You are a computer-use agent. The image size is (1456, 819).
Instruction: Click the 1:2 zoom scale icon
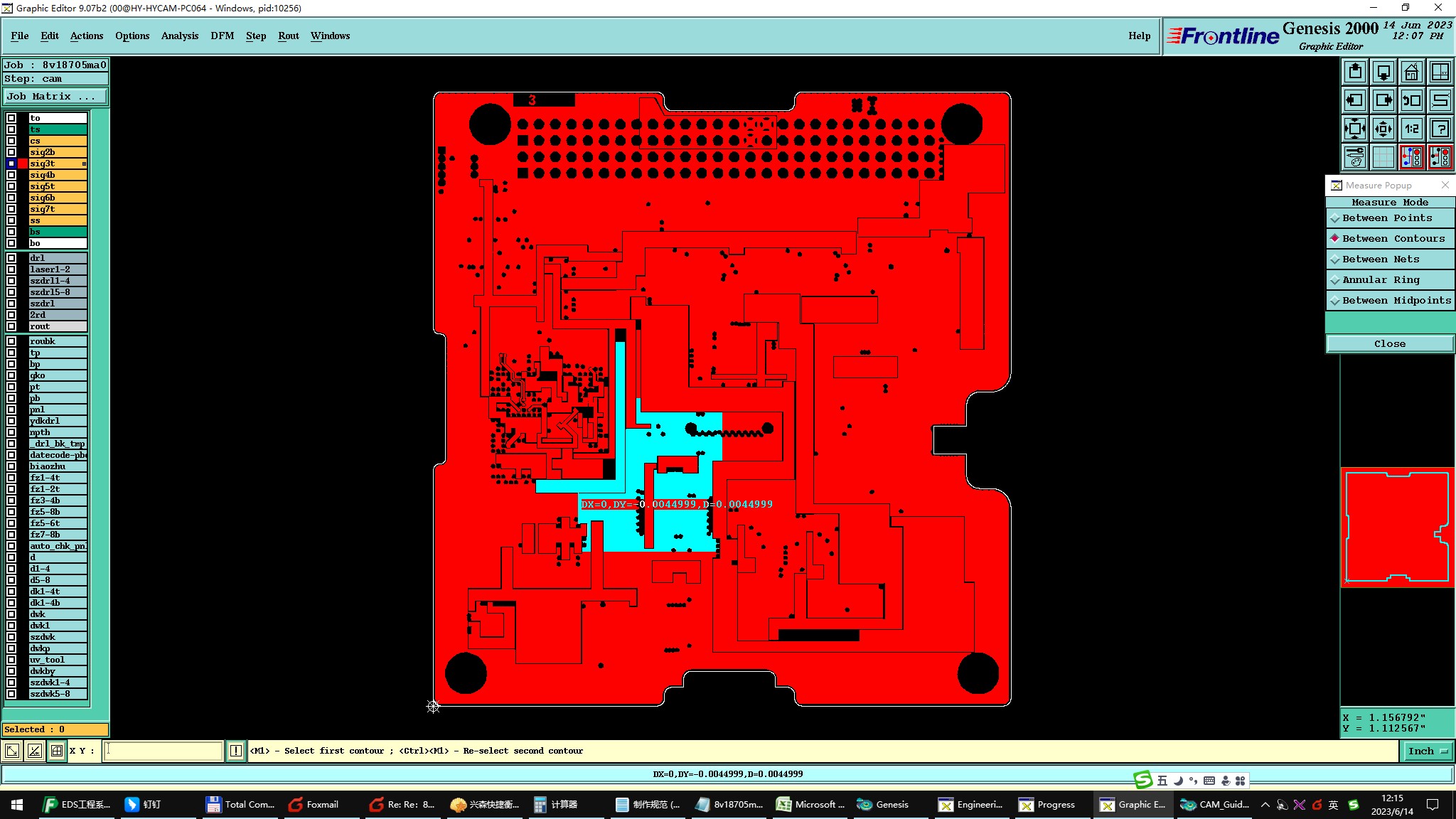point(1411,129)
